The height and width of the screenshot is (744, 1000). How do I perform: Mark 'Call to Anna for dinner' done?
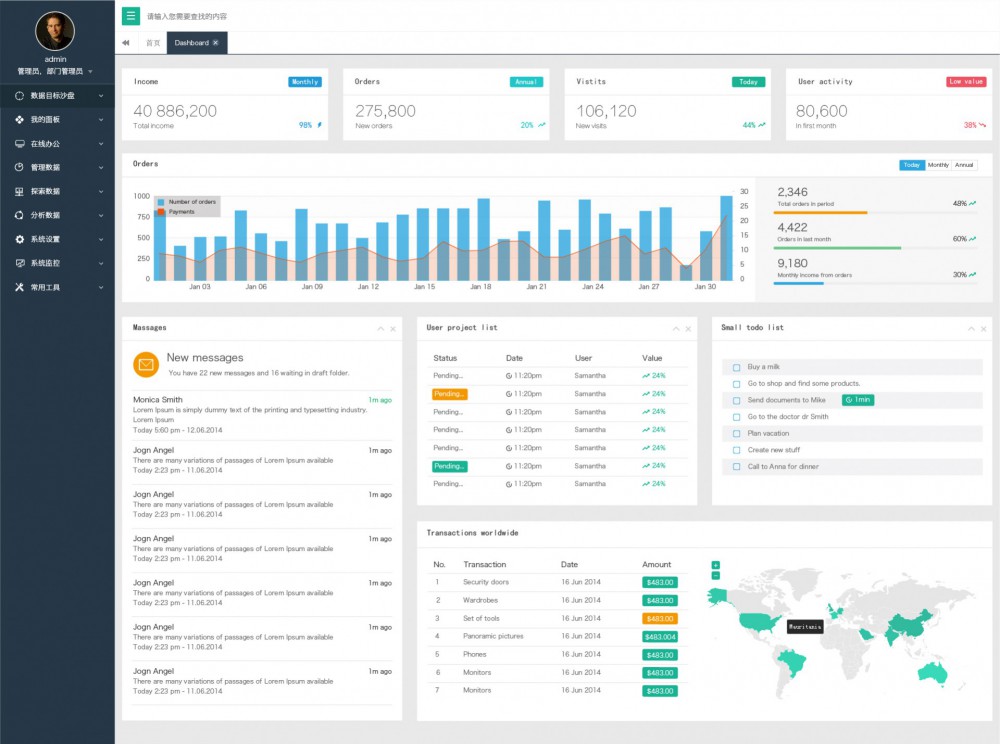737,466
